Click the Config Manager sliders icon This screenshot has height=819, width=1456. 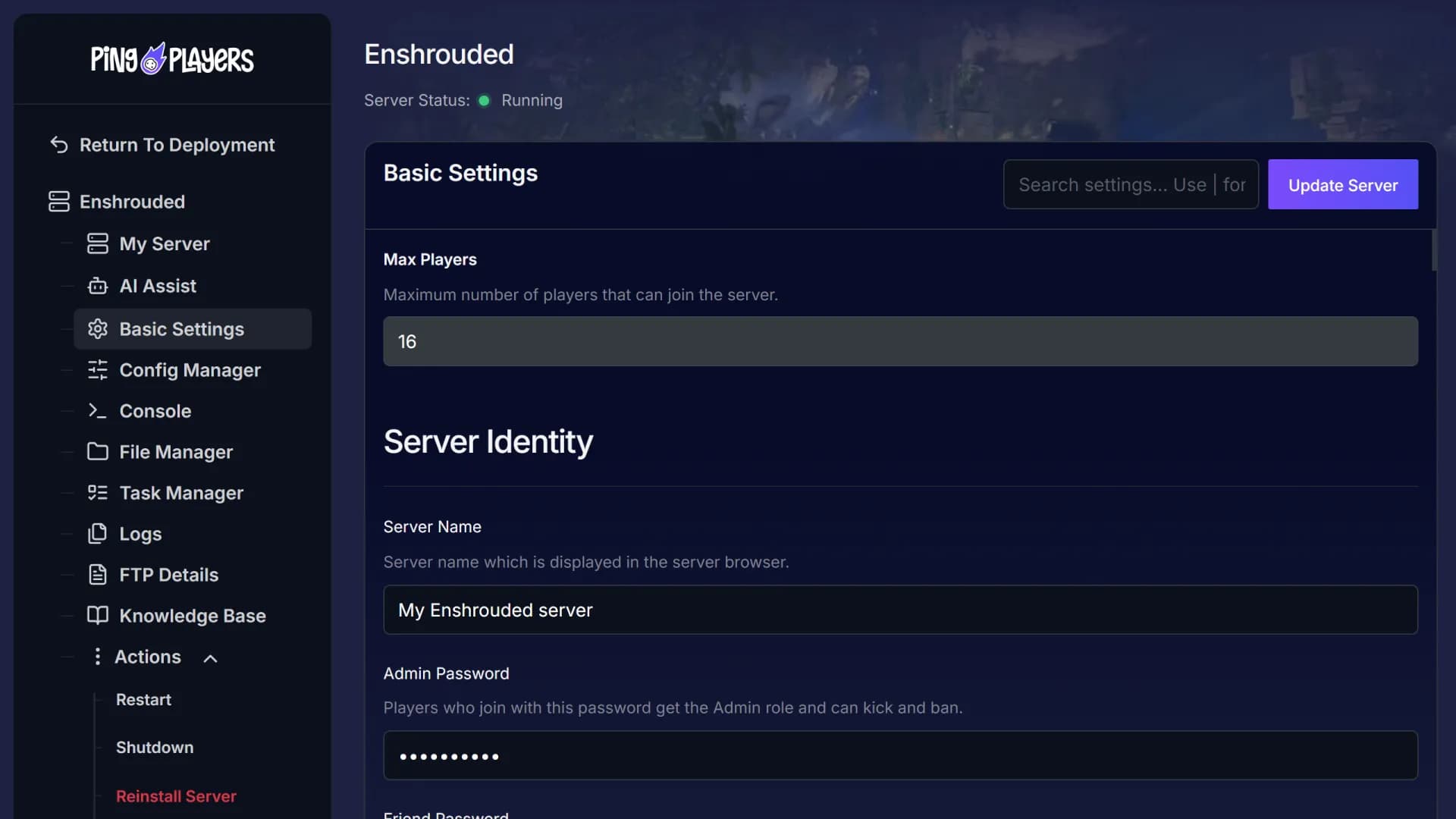tap(98, 370)
